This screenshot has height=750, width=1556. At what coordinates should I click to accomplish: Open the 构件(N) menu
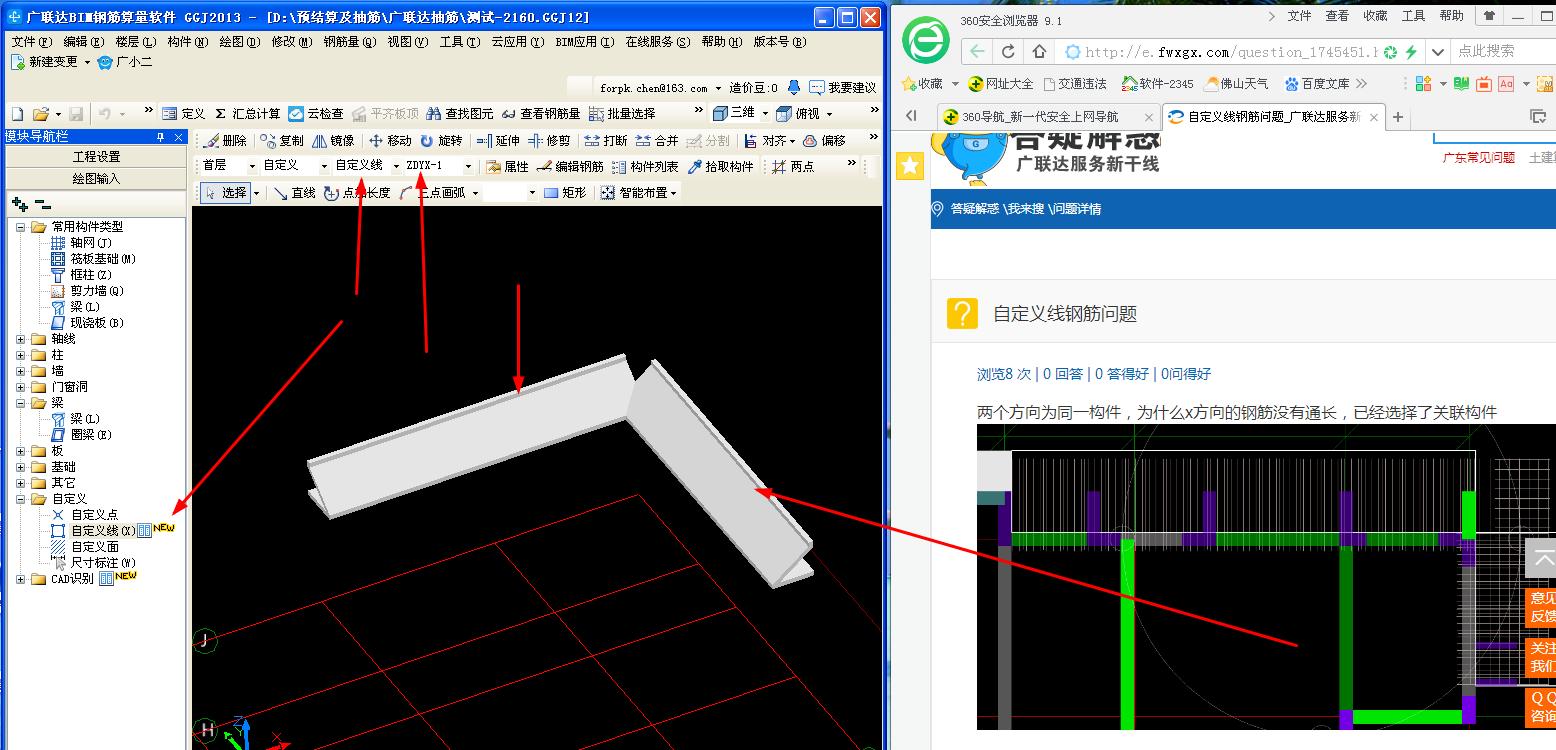187,42
